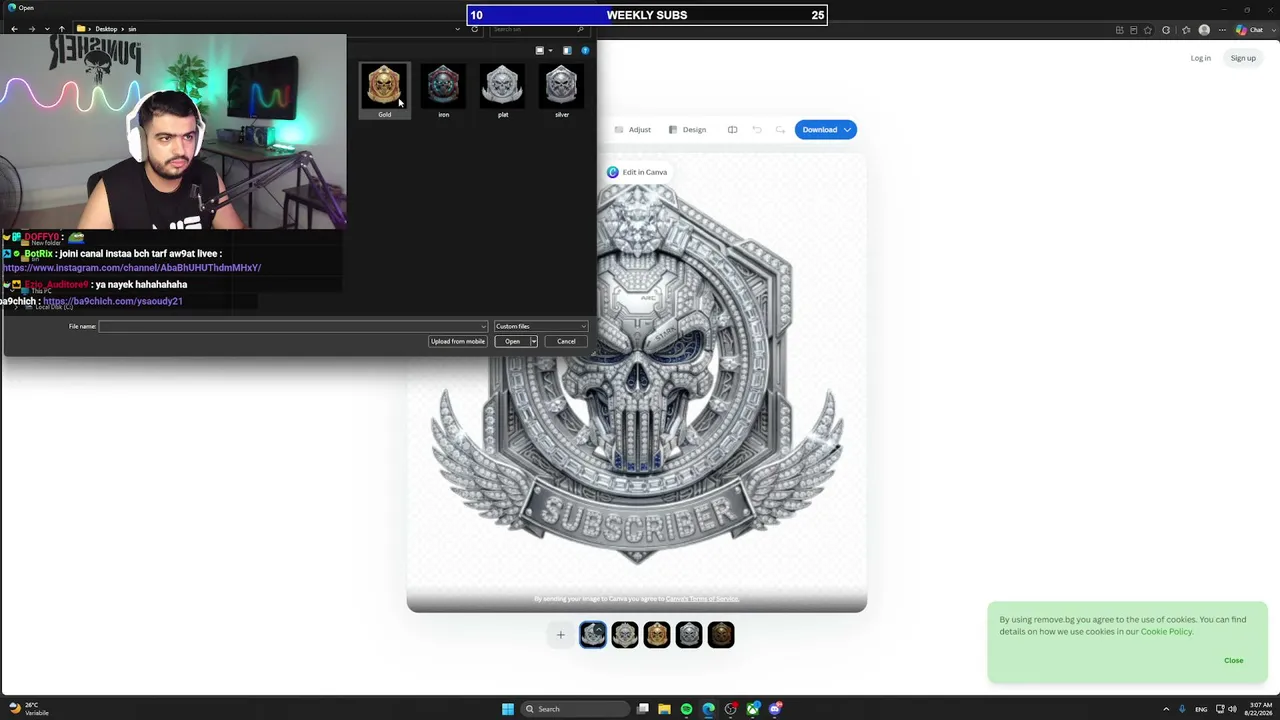The height and width of the screenshot is (720, 1280).
Task: Click Edit in Canva button
Action: point(637,172)
